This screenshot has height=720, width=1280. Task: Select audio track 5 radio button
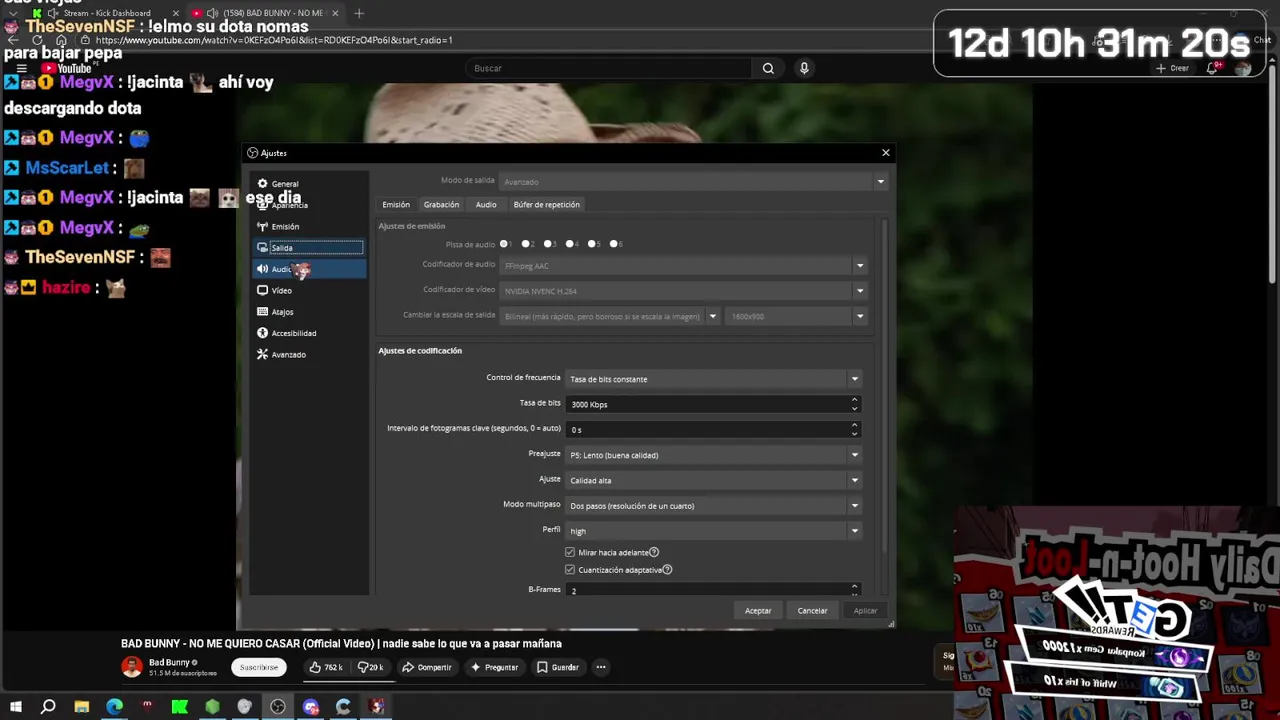point(592,244)
